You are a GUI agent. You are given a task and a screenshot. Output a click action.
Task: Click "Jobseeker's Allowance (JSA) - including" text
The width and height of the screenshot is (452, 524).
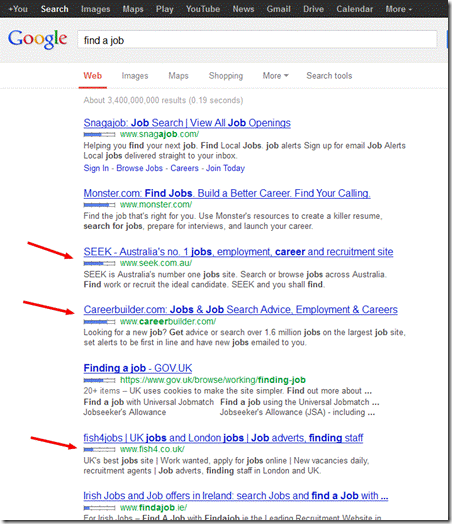(x=297, y=412)
